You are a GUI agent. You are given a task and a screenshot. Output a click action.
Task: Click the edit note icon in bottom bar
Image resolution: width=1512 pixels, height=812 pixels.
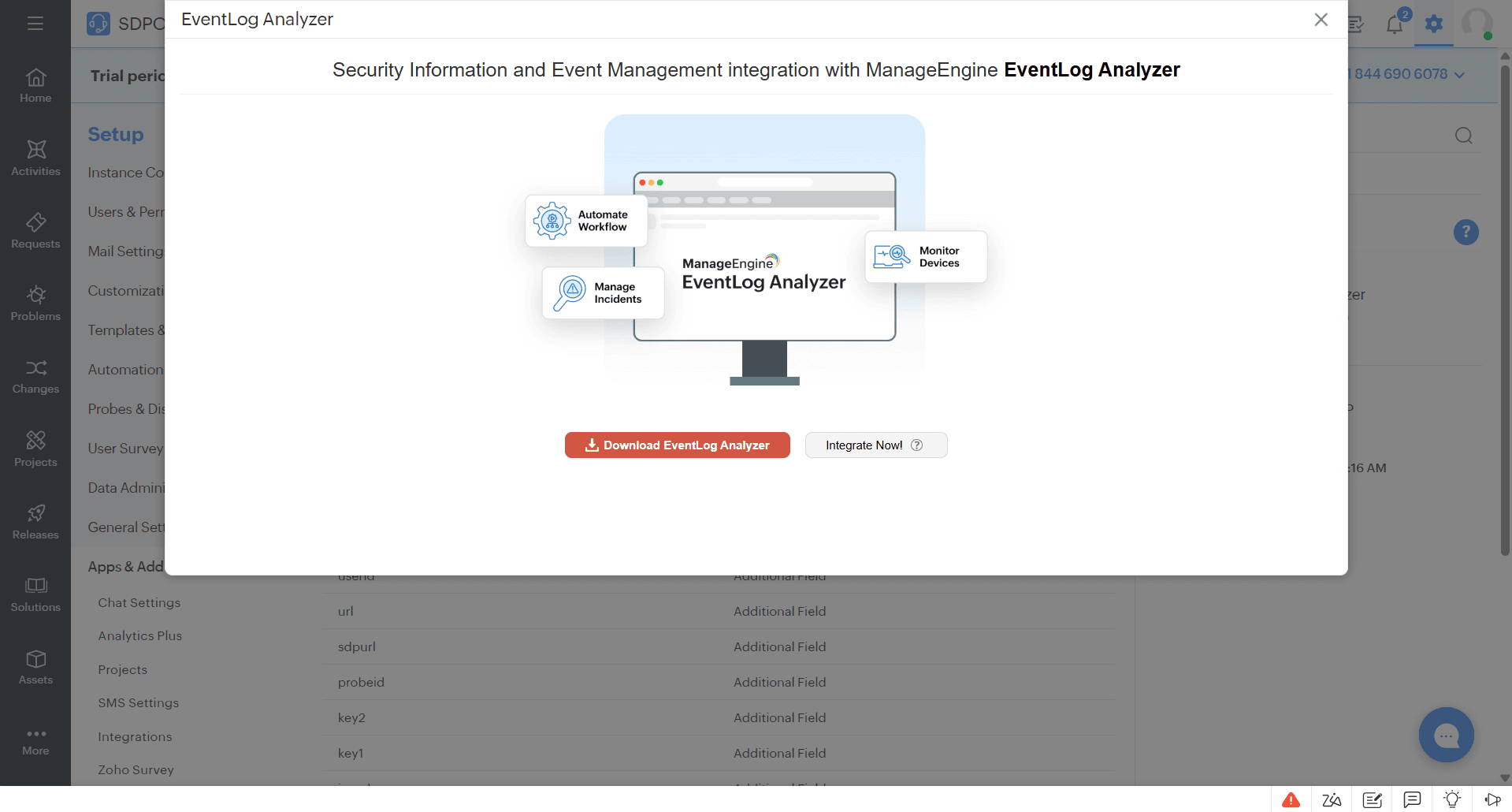(x=1373, y=800)
